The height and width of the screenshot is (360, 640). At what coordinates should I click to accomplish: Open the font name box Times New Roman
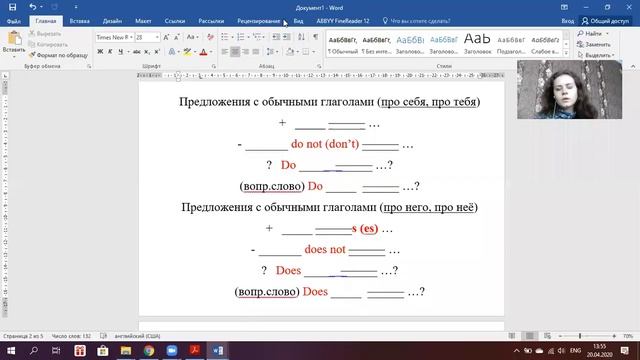click(114, 37)
